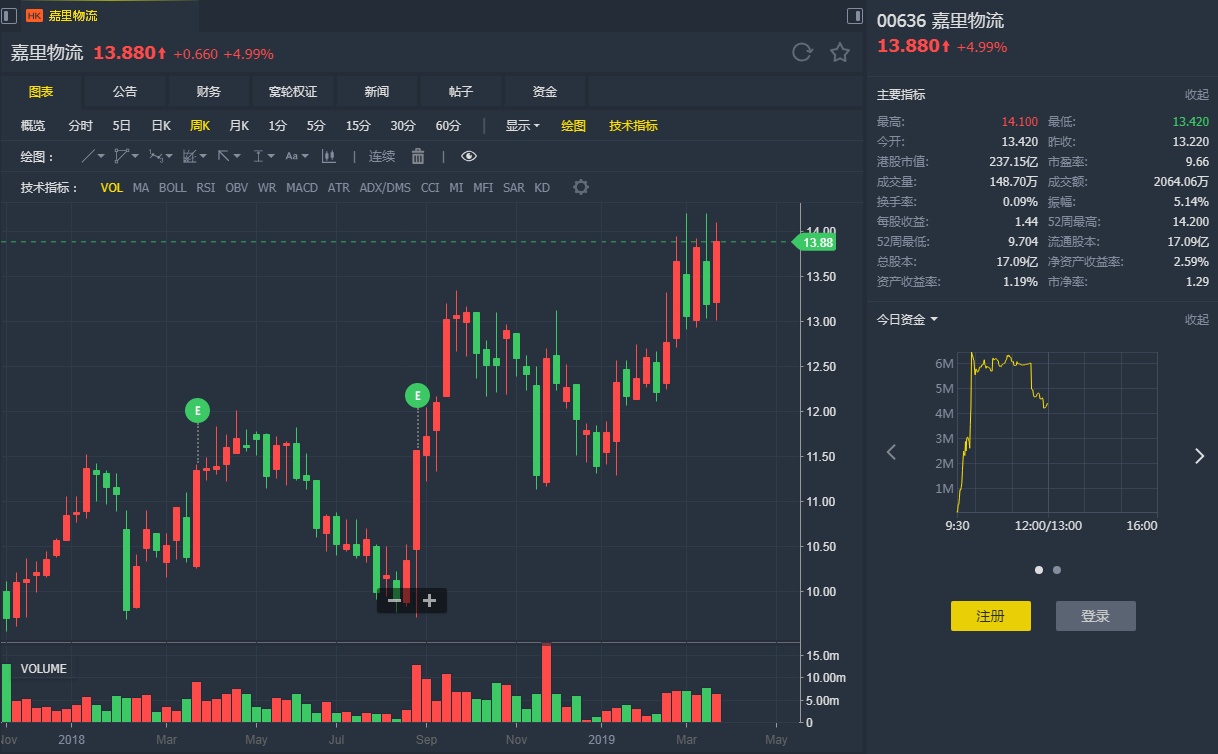Enable the MA indicator
Screen dimensions: 1218x754
click(141, 187)
